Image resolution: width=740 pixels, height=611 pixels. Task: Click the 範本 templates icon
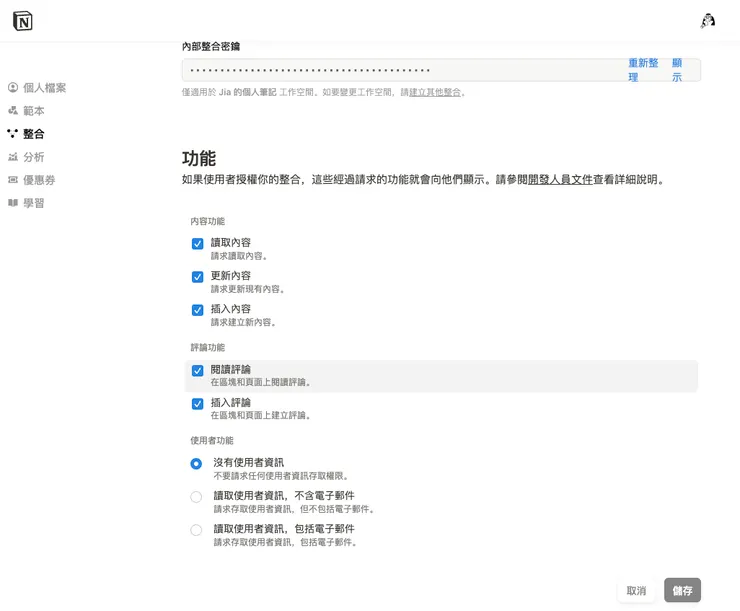click(x=13, y=110)
